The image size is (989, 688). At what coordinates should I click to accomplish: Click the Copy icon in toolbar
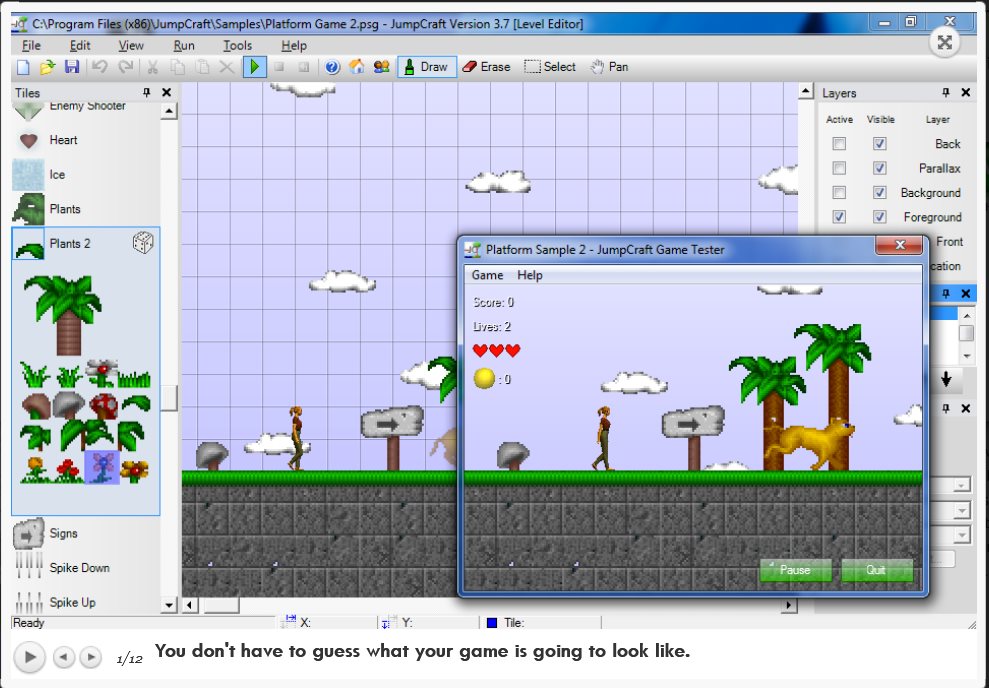pos(178,67)
